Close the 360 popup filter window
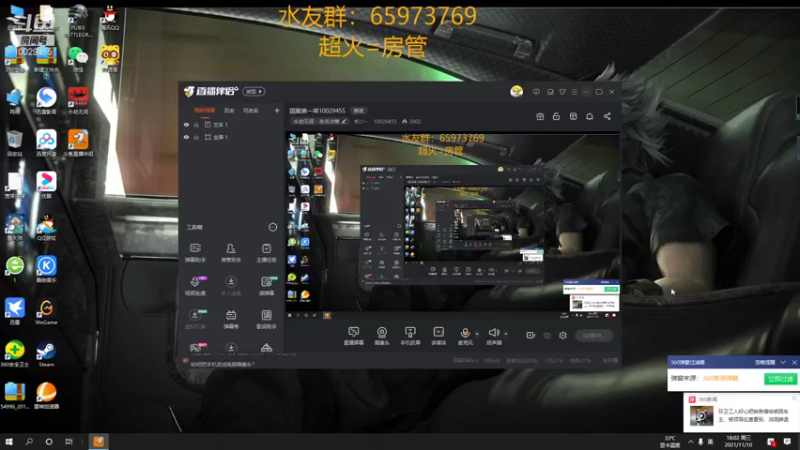The image size is (800, 450). point(794,362)
